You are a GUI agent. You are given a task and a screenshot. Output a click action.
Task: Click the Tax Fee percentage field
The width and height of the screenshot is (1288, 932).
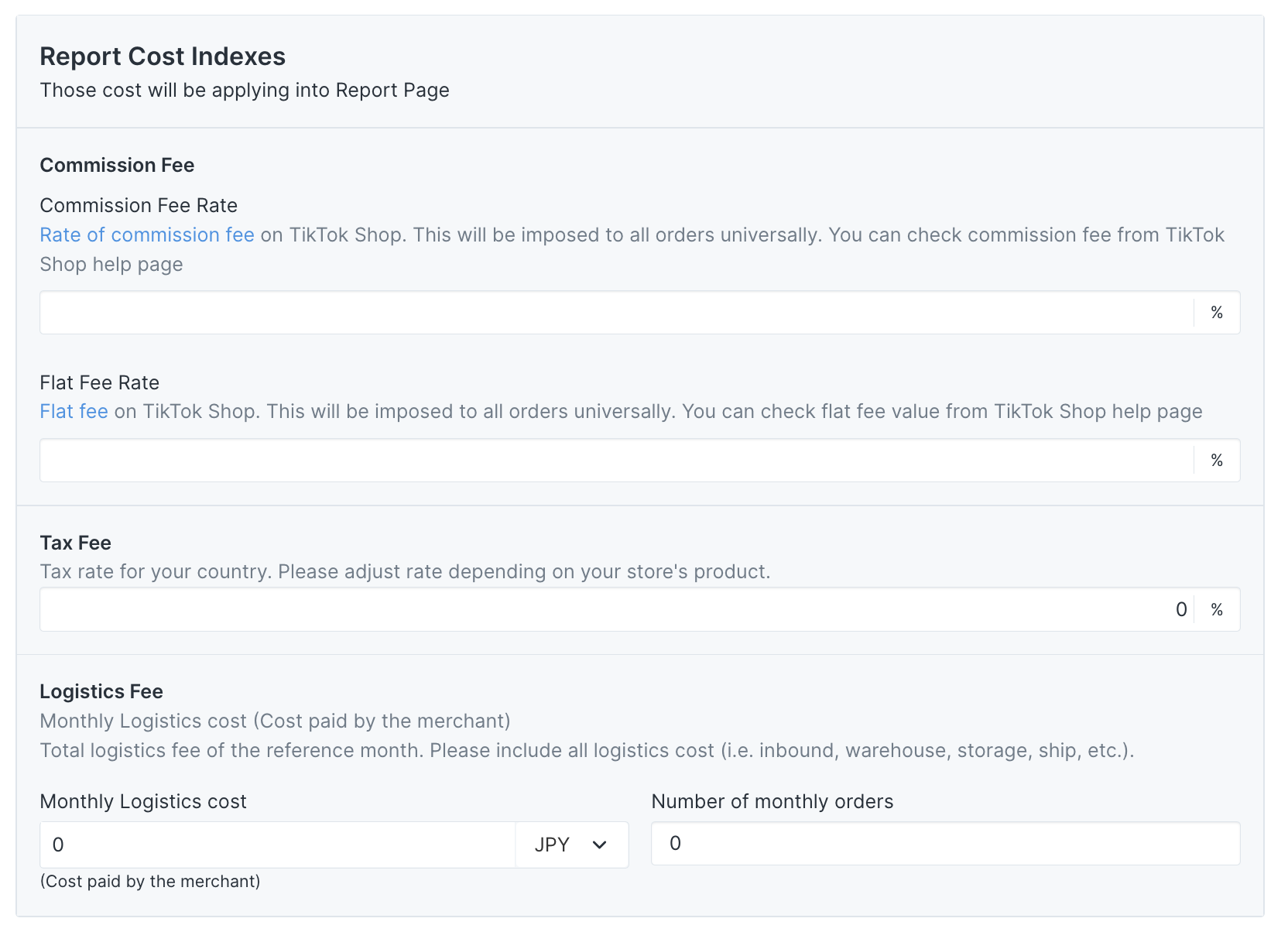click(x=616, y=610)
